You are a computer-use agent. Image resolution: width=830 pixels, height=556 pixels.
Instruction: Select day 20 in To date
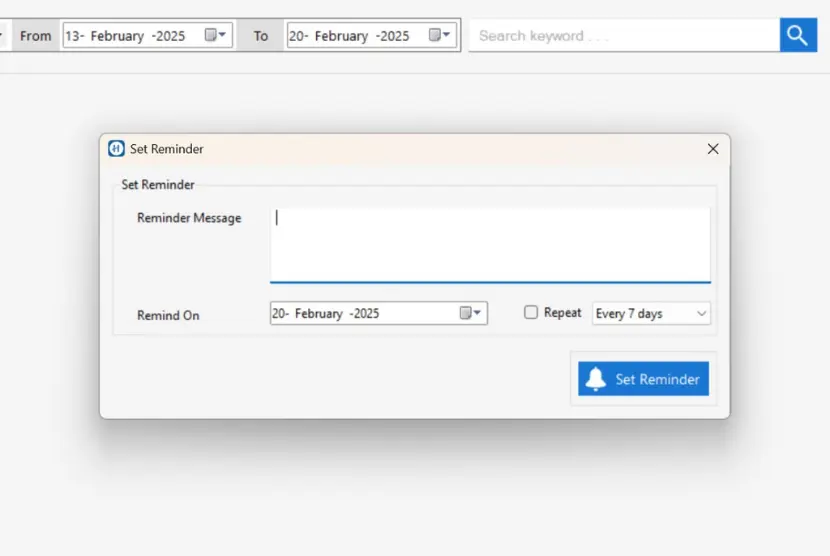(x=298, y=36)
